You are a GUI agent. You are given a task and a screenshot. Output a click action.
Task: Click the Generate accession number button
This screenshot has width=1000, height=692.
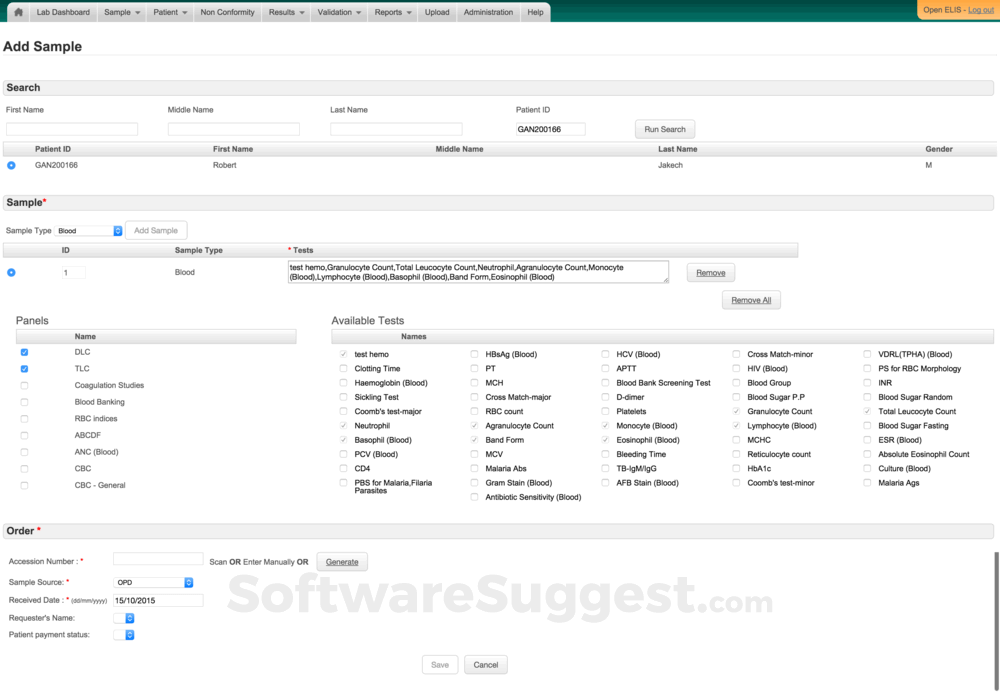(x=342, y=562)
